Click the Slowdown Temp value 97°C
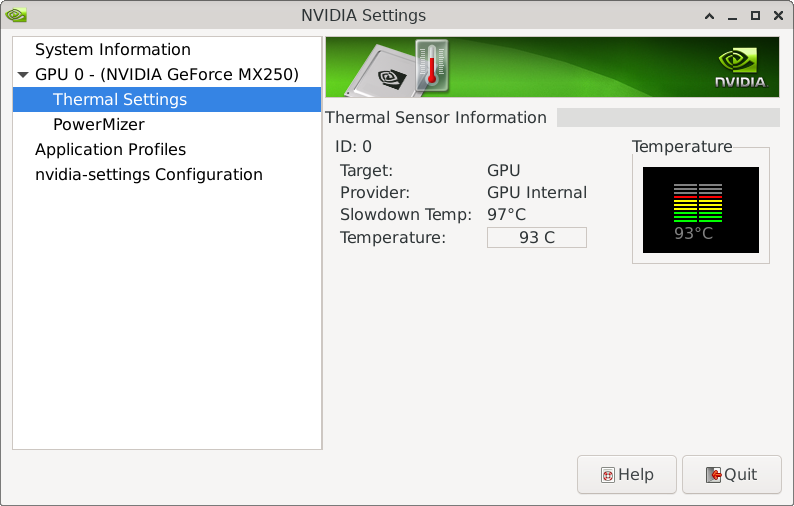The image size is (794, 506). pyautogui.click(x=506, y=215)
